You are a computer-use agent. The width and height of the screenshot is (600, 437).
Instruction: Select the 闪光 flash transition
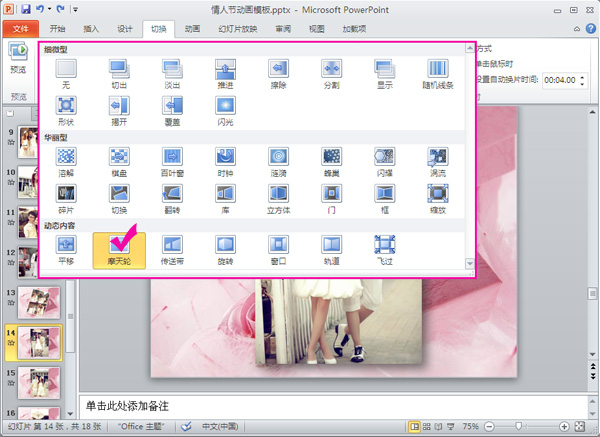225,111
